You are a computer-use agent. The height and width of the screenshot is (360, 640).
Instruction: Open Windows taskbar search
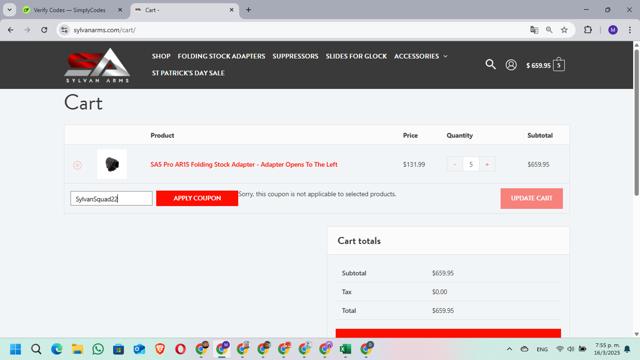[x=36, y=349]
